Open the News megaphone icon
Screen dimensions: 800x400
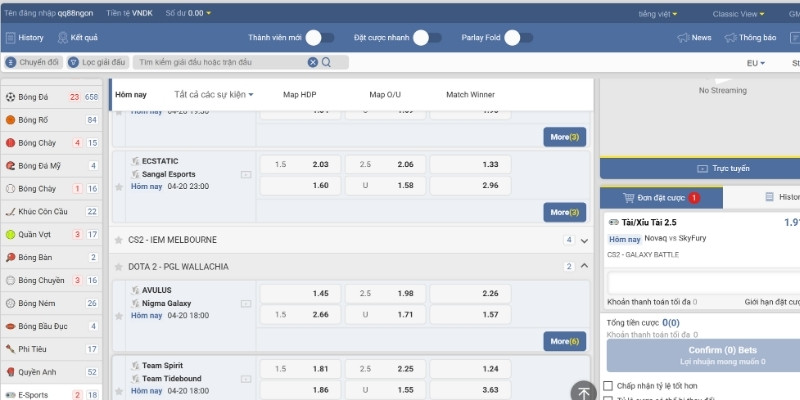click(683, 37)
